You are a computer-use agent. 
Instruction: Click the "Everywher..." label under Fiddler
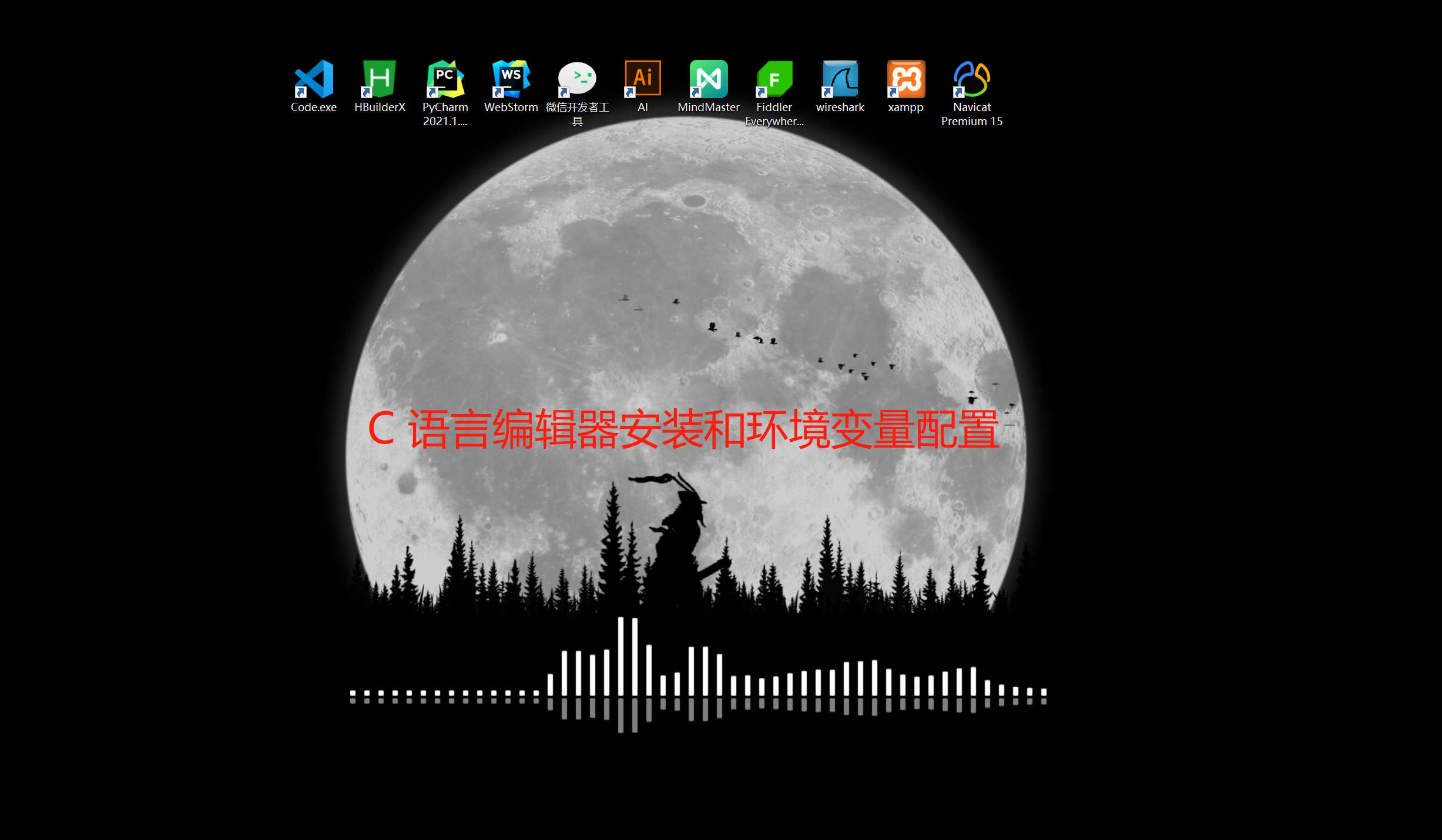774,122
